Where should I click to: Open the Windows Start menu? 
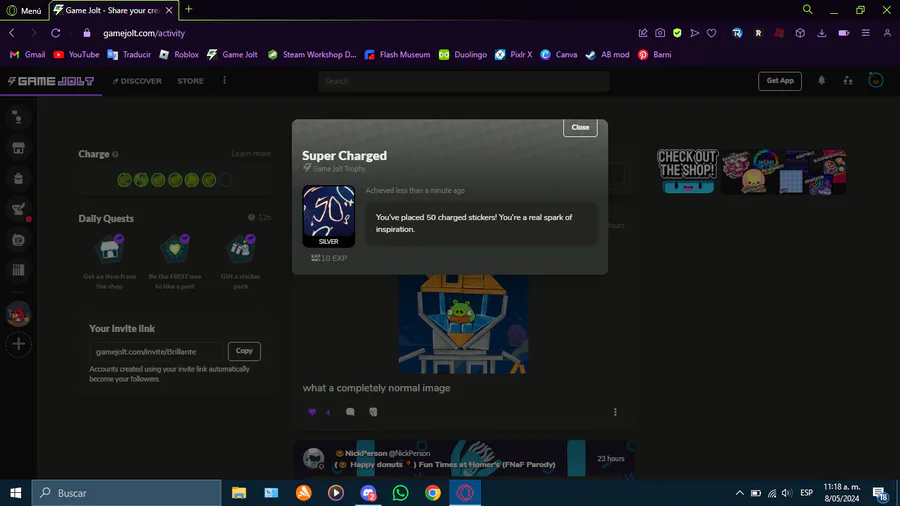15,493
